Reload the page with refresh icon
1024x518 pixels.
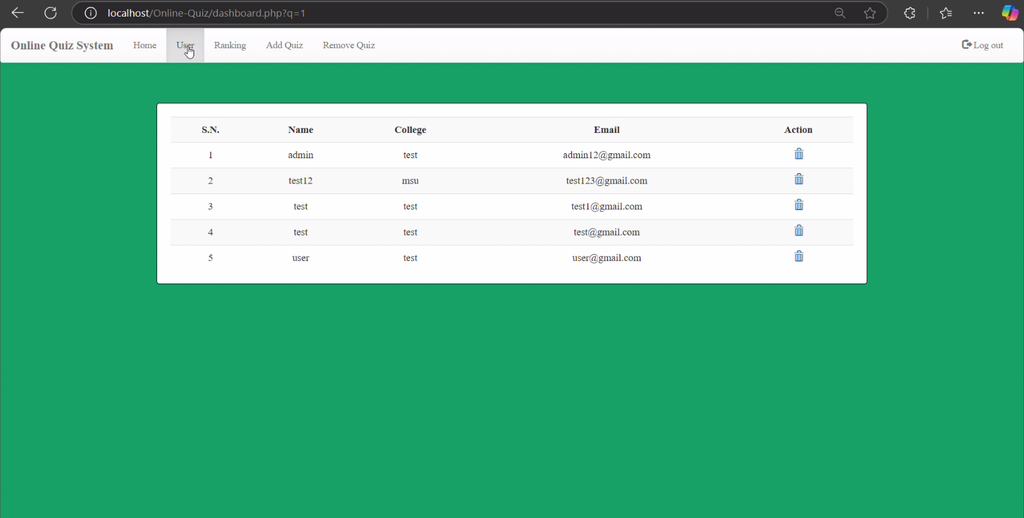[x=50, y=12]
